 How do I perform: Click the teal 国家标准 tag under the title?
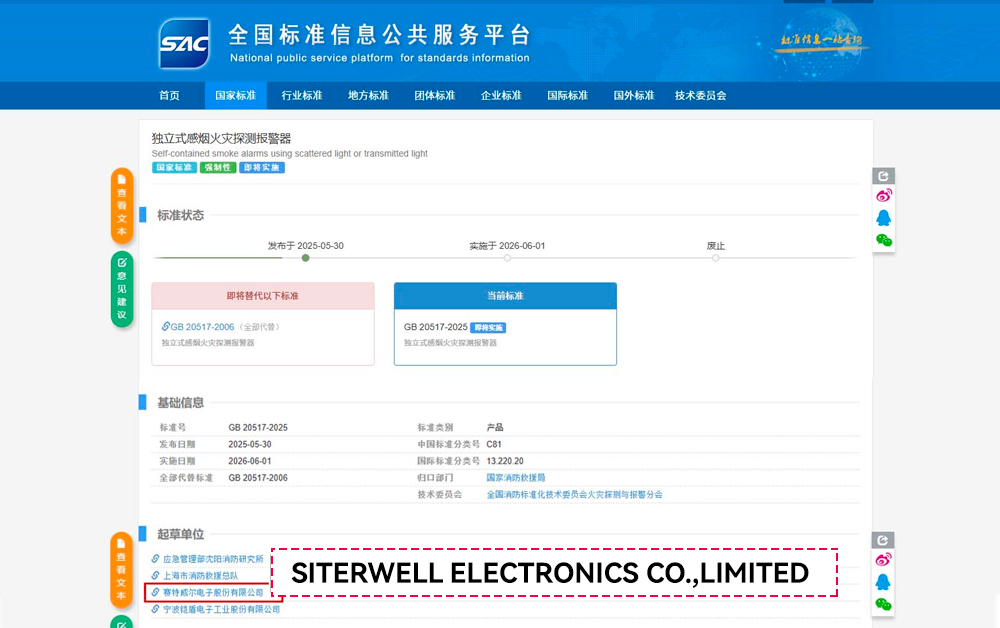(174, 168)
